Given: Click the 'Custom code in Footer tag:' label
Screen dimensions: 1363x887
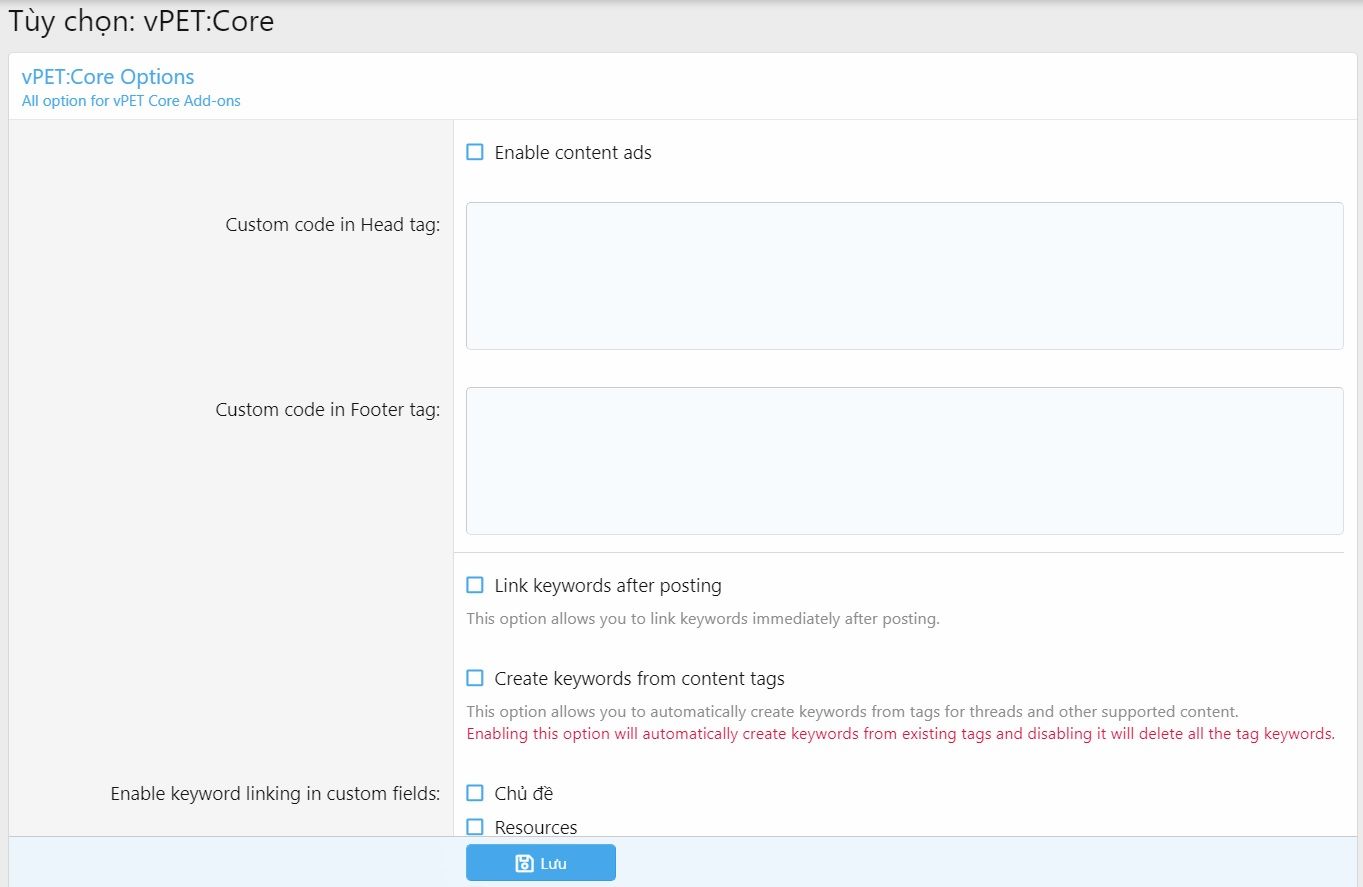Looking at the screenshot, I should point(327,410).
